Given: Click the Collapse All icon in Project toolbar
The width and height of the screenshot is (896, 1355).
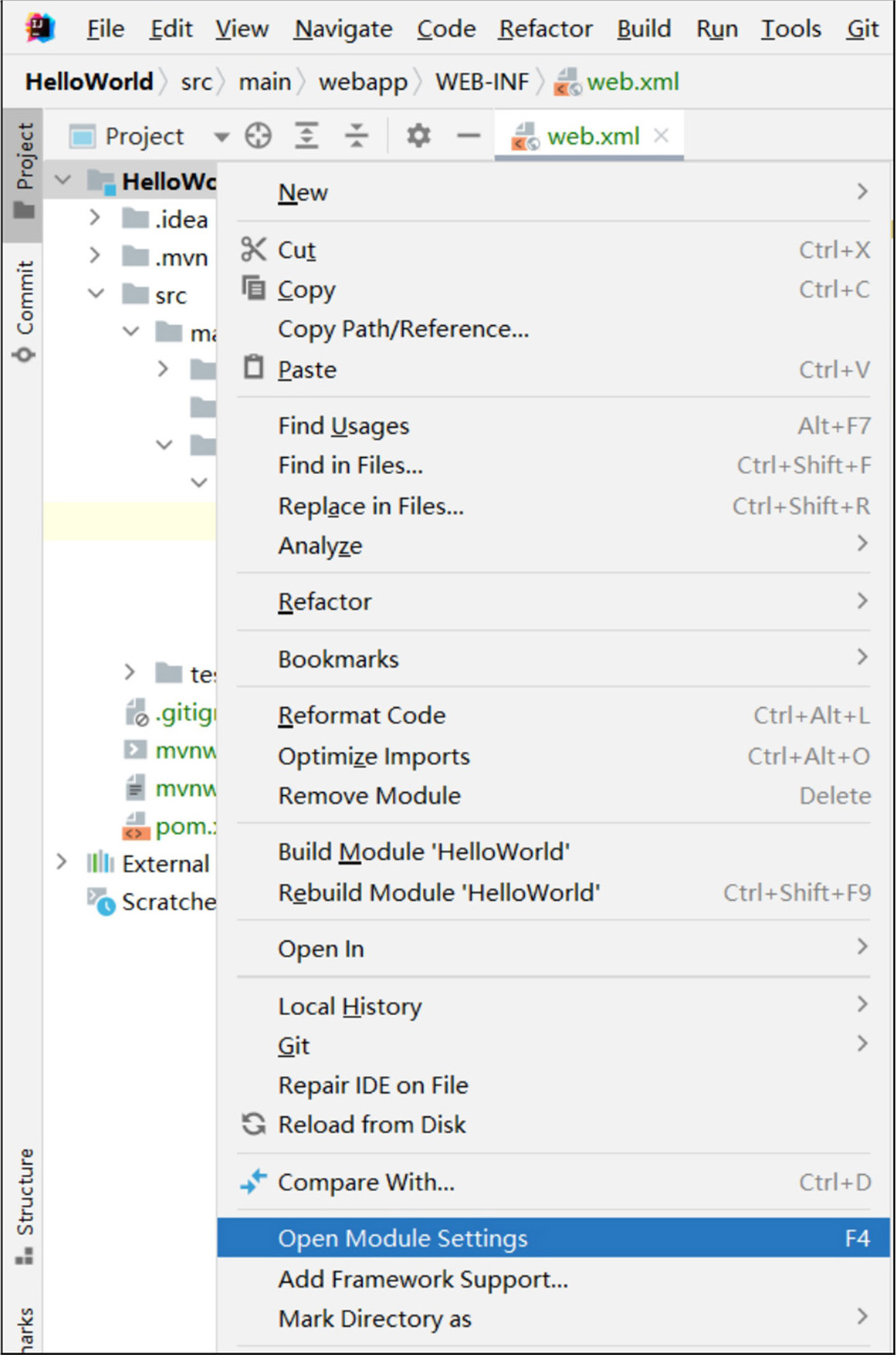Looking at the screenshot, I should click(x=357, y=136).
